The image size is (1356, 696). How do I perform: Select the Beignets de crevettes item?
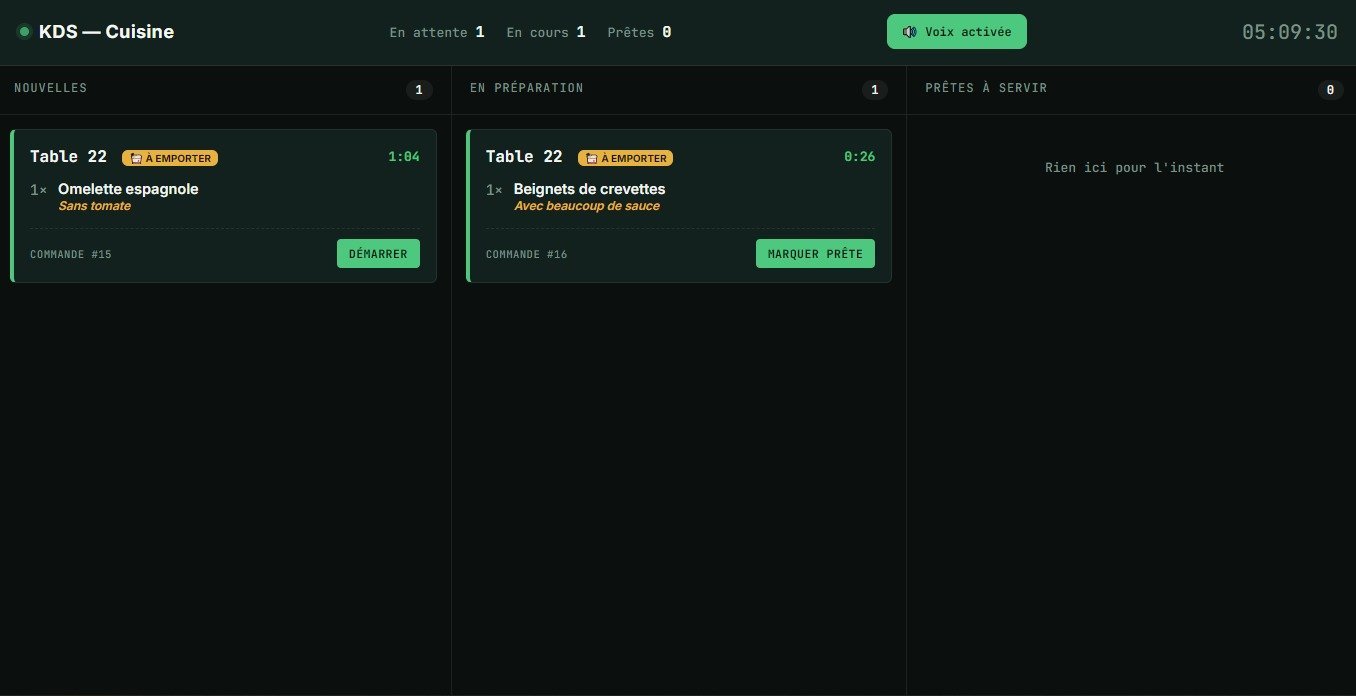click(x=589, y=189)
